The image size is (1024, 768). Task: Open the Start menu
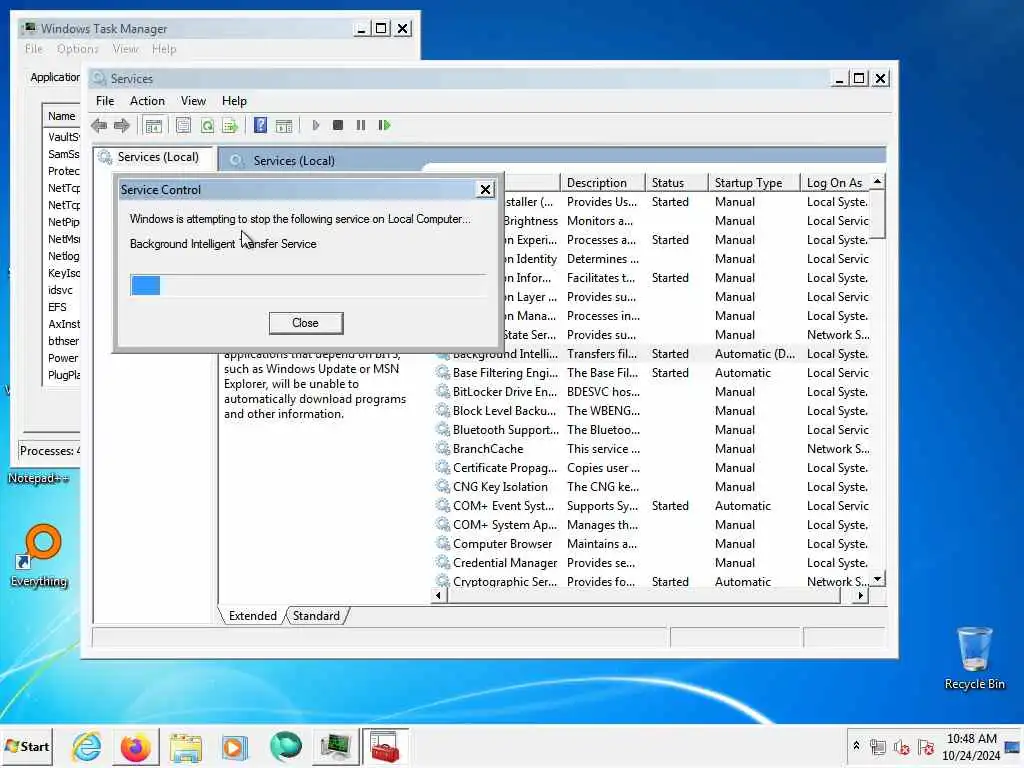pyautogui.click(x=27, y=746)
